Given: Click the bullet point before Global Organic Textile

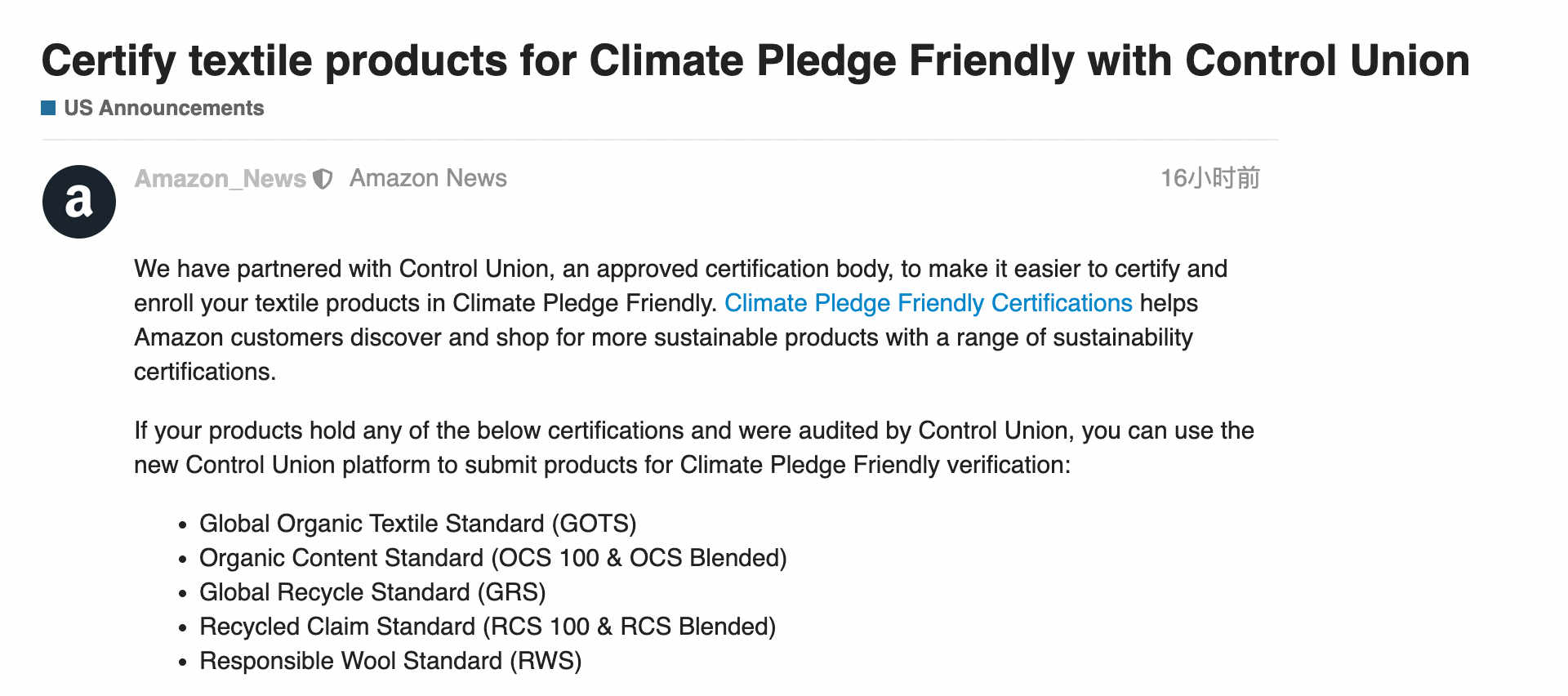Looking at the screenshot, I should [183, 525].
